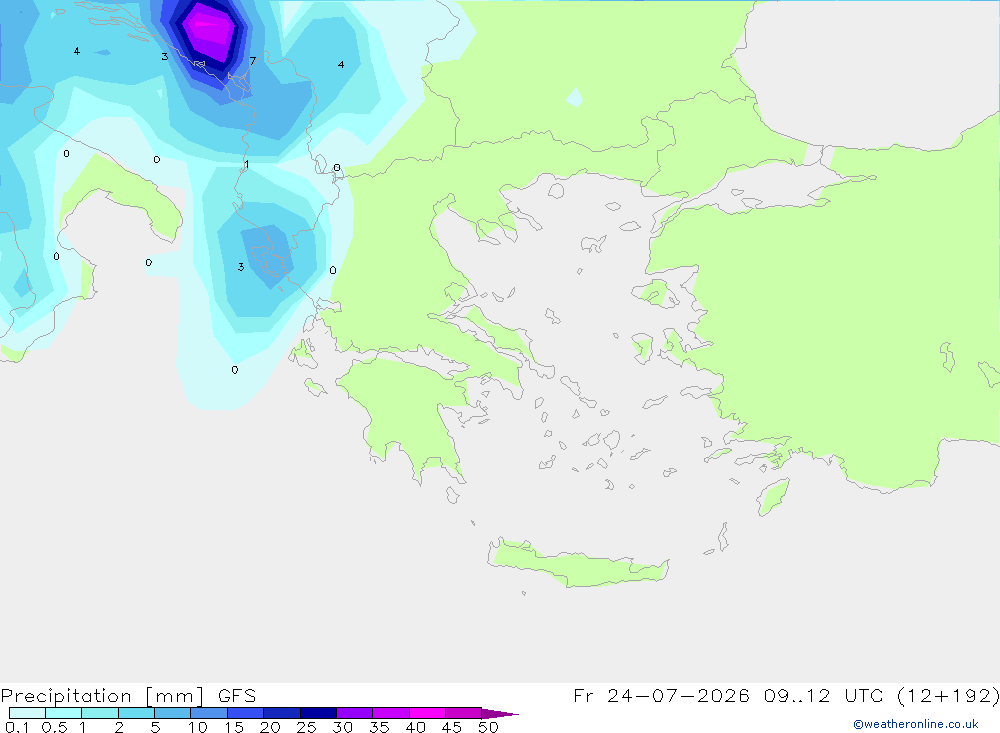Click legend label '0.1'
1000x733 pixels.
pyautogui.click(x=17, y=727)
